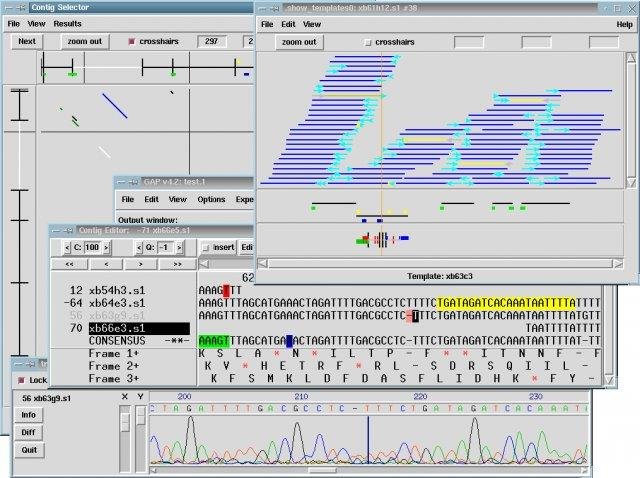Decrease quality cutoff Q with left arrow
This screenshot has height=478, width=640.
click(139, 247)
